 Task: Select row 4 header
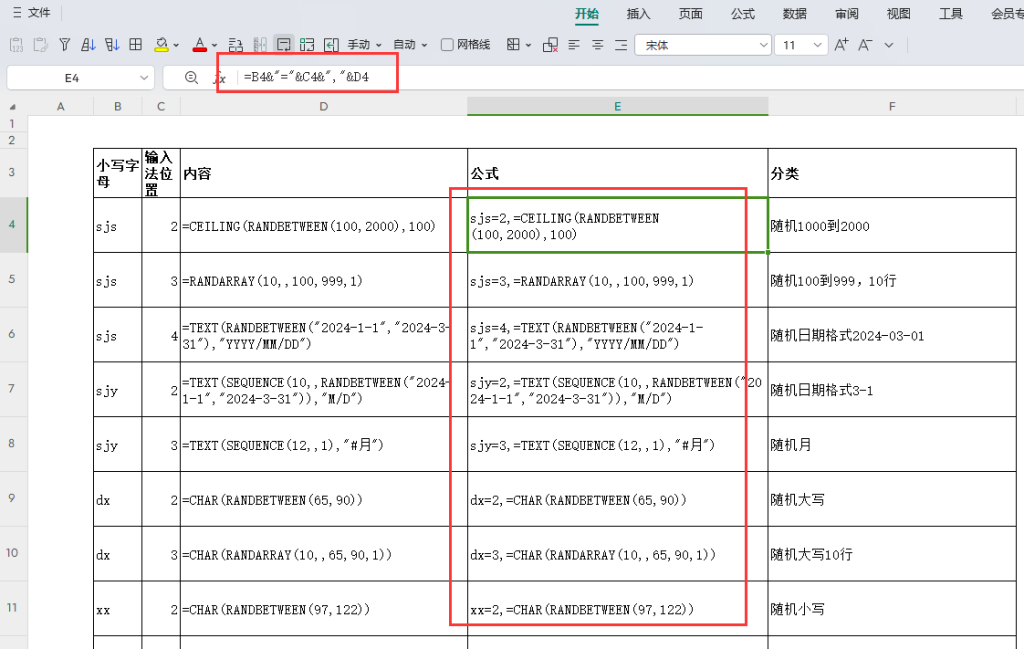(x=13, y=225)
